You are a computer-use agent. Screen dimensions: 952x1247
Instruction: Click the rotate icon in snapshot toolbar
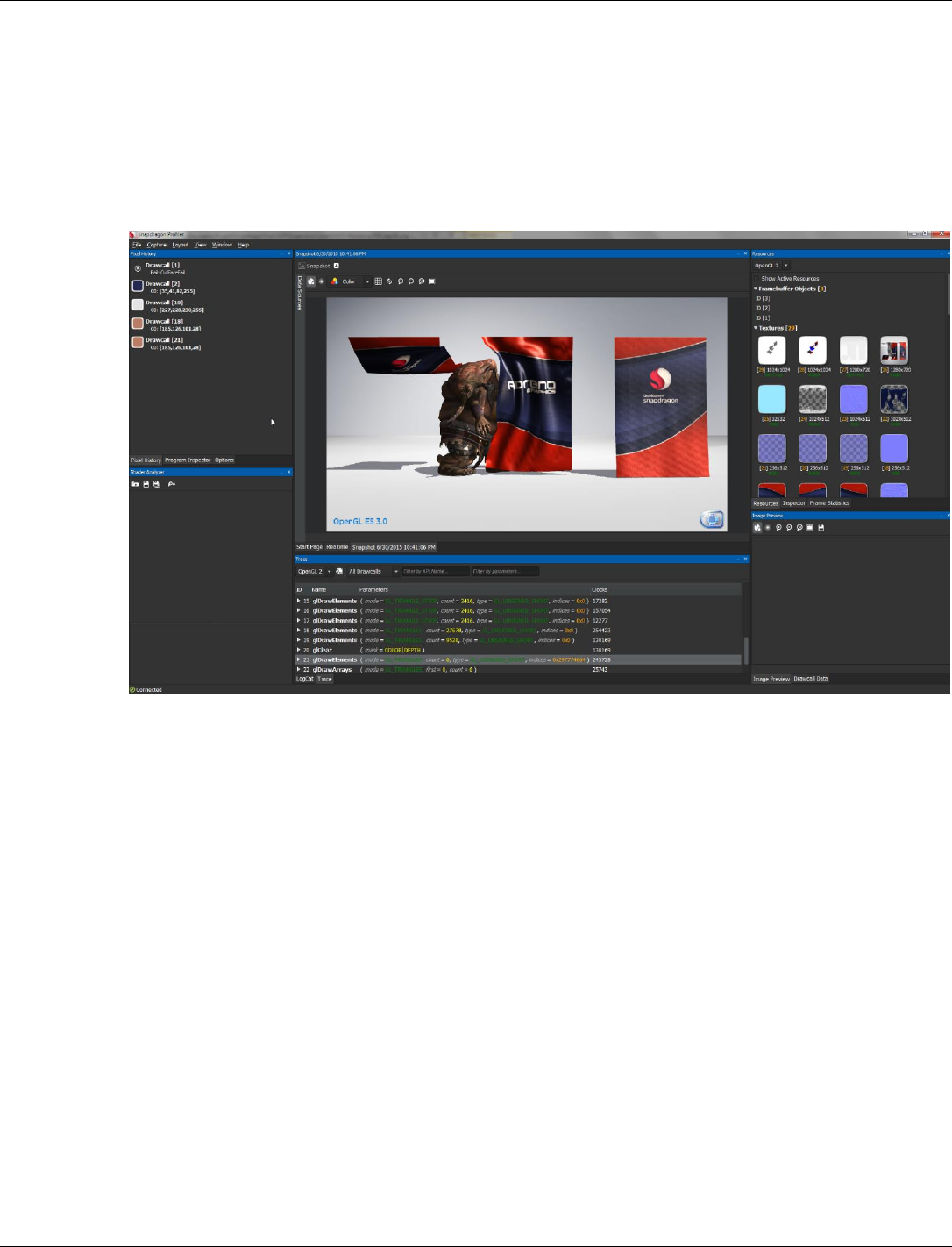[389, 281]
